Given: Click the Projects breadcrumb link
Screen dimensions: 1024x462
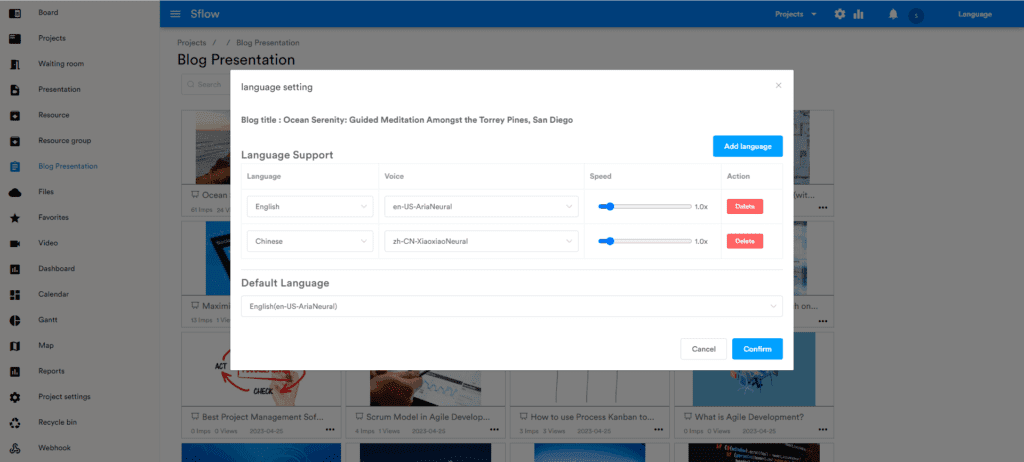Looking at the screenshot, I should tap(191, 43).
